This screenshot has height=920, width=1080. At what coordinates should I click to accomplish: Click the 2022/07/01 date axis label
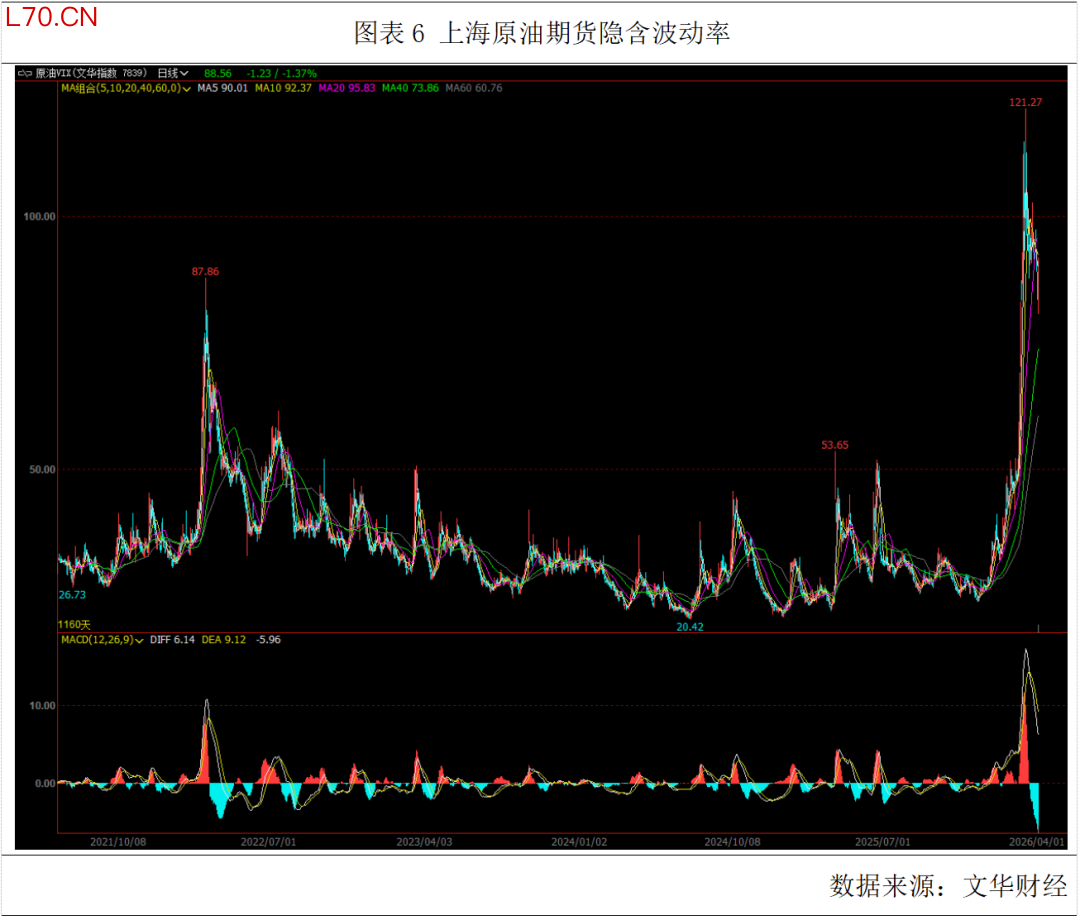coord(268,843)
